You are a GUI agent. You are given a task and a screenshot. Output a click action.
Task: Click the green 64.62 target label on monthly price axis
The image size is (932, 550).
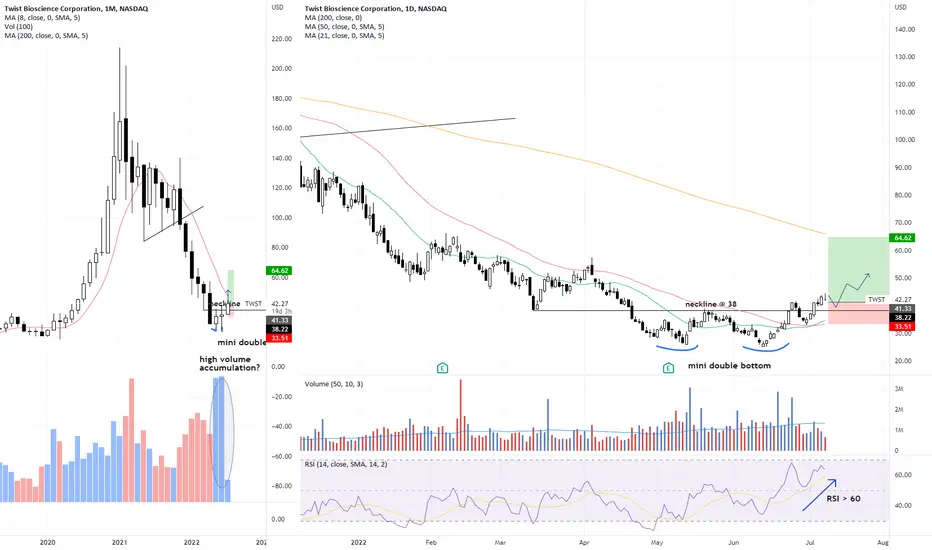point(279,271)
